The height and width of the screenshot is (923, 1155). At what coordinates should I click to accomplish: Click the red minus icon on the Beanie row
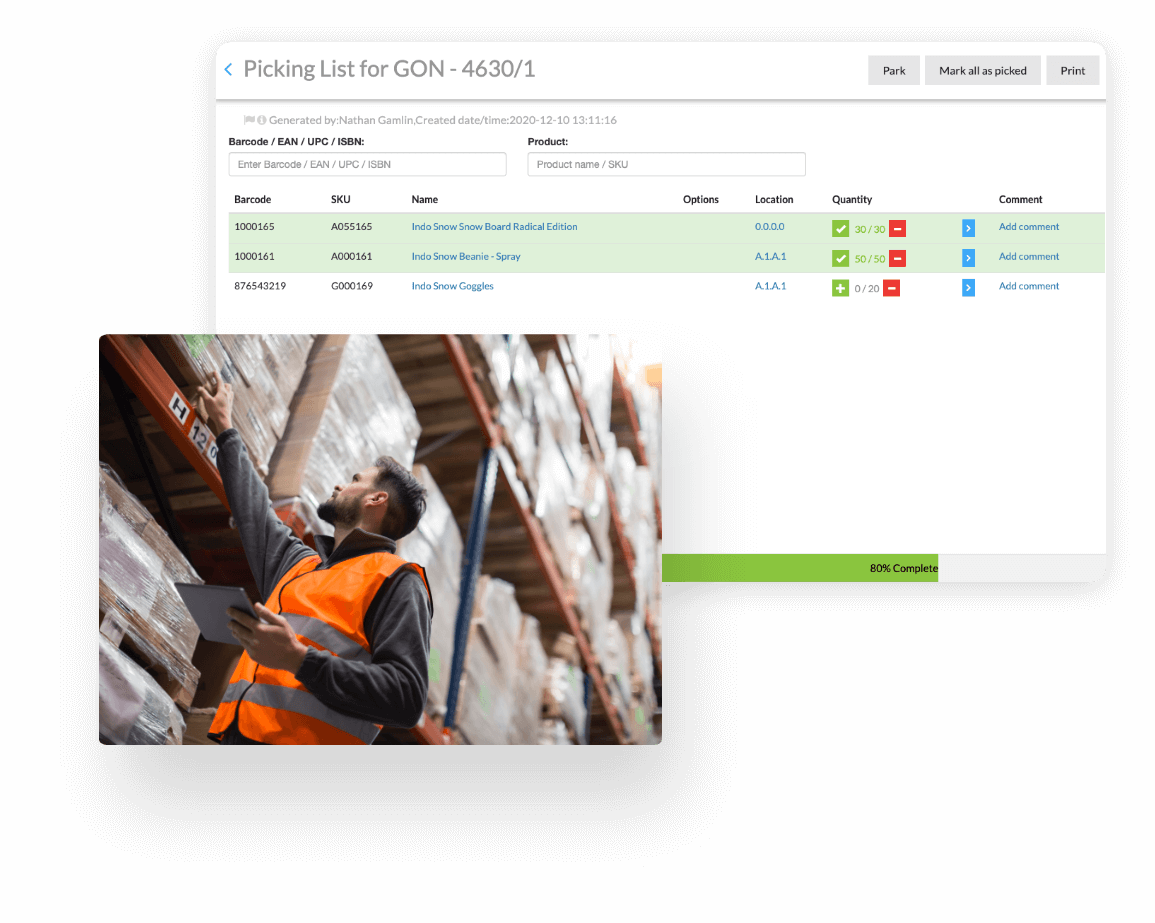coord(897,257)
